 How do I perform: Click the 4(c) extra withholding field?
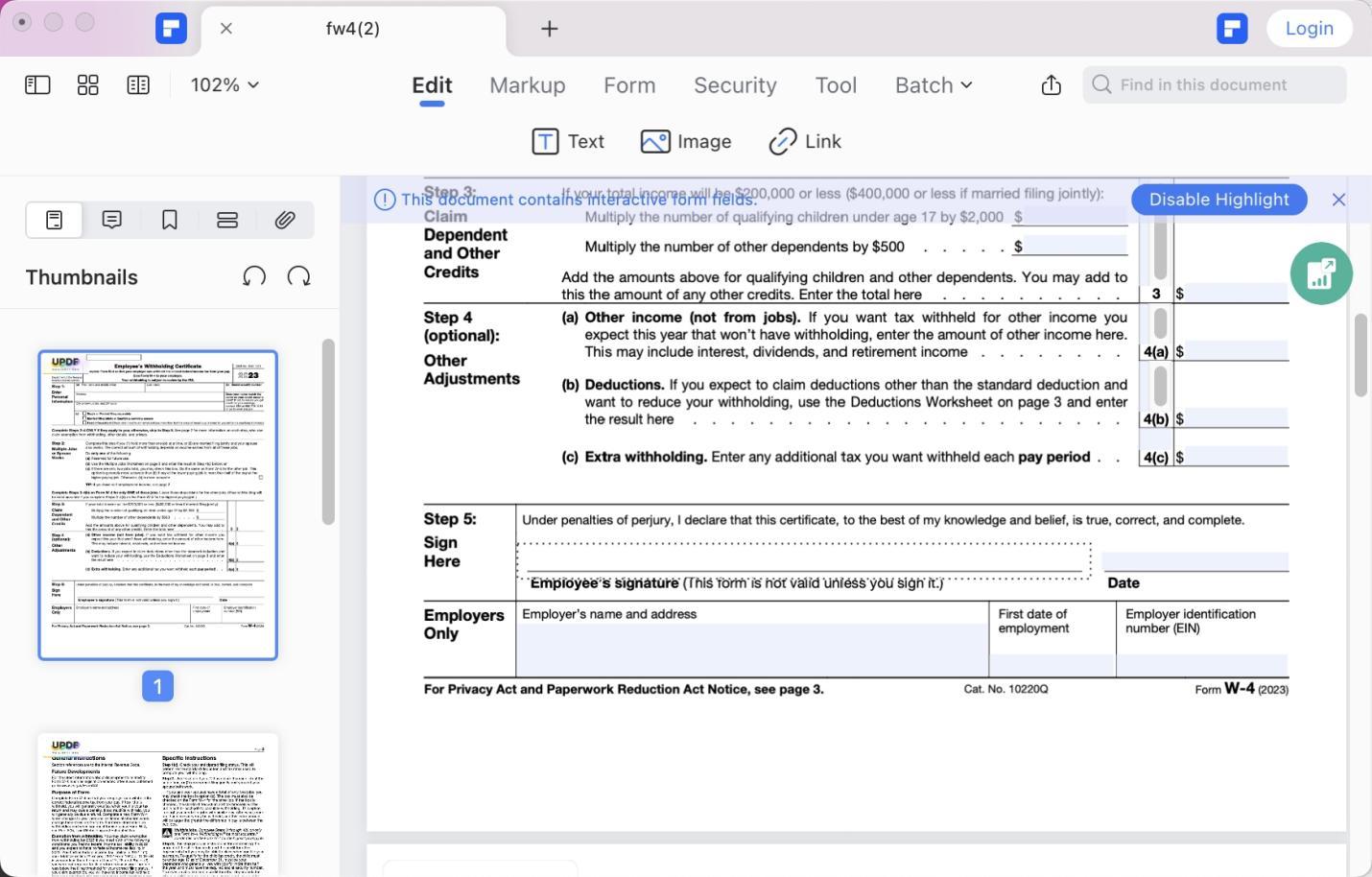[x=1237, y=457]
